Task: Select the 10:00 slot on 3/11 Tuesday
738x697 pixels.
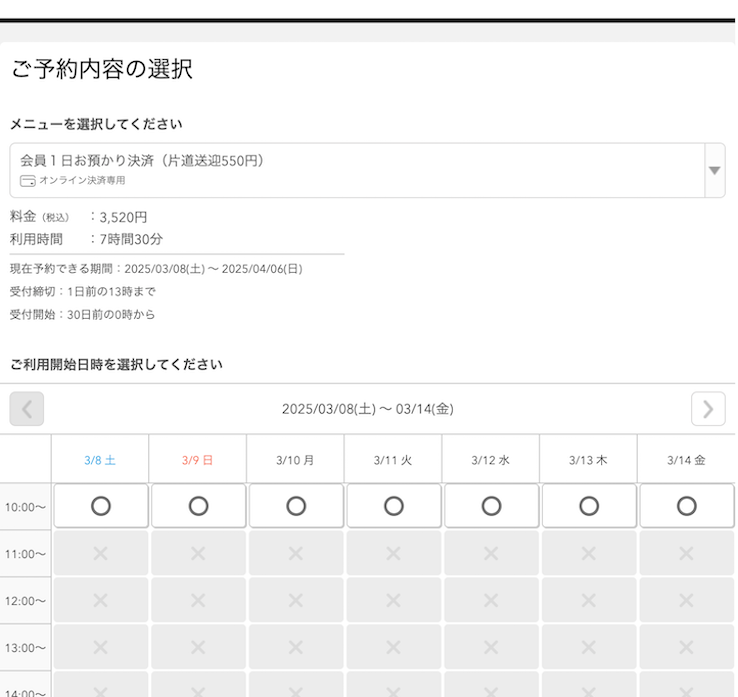Action: tap(394, 506)
